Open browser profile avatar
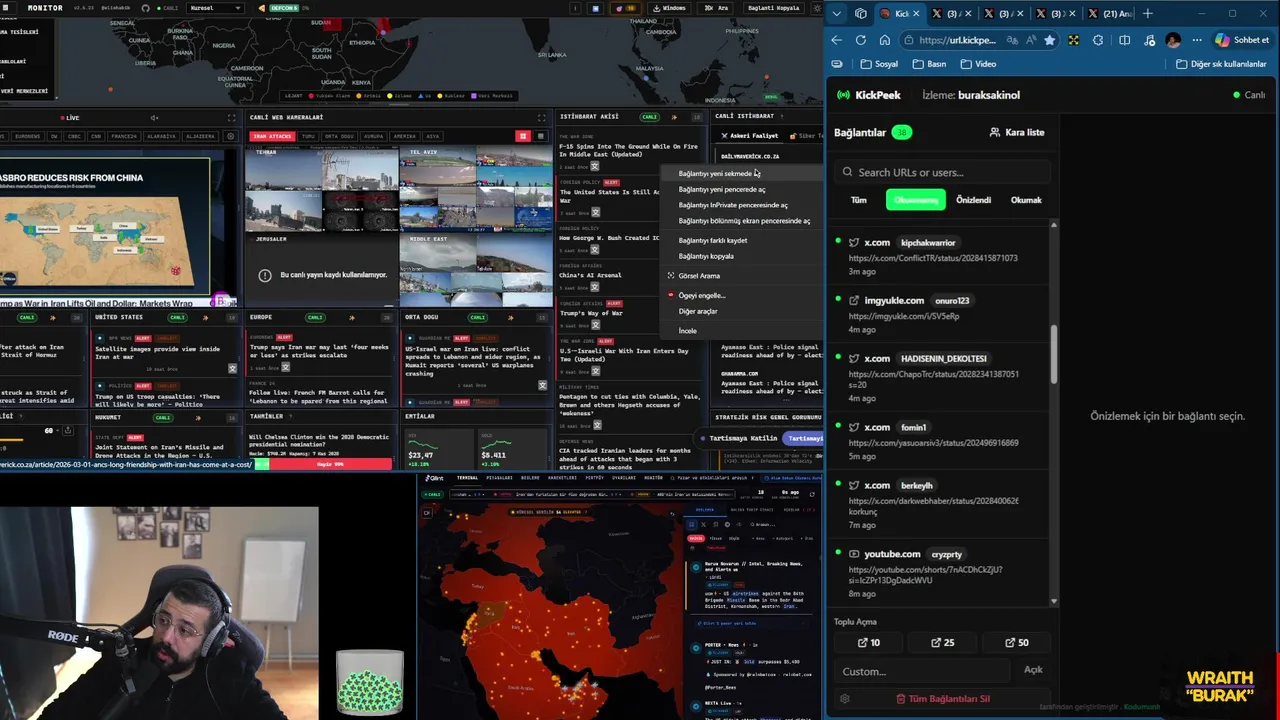This screenshot has width=1280, height=720. tap(1173, 40)
